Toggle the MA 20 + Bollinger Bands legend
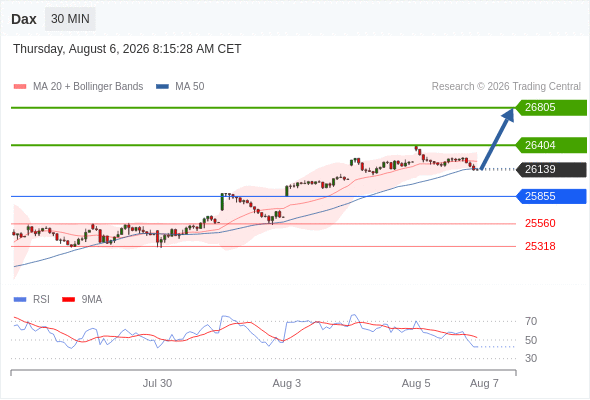 pyautogui.click(x=78, y=87)
